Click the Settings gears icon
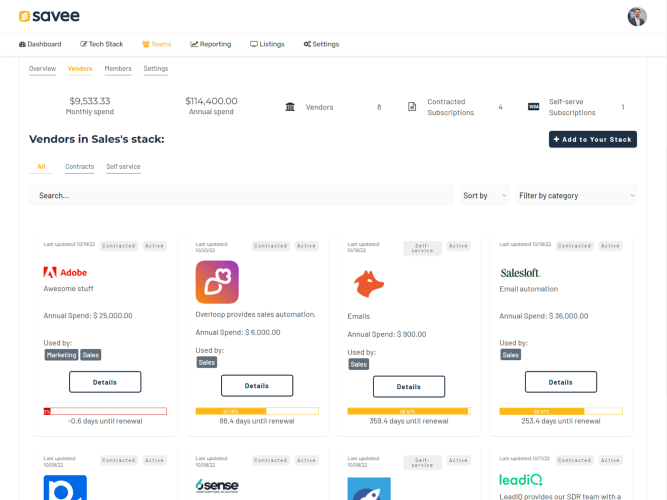This screenshot has height=500, width=667. pyautogui.click(x=307, y=44)
